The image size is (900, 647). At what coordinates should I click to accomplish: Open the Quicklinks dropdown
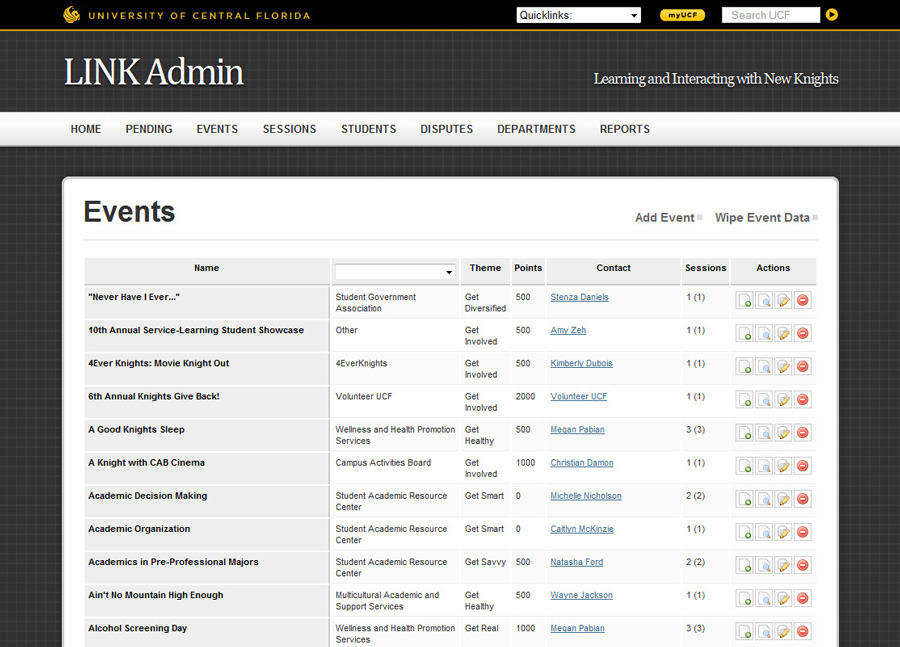[x=578, y=15]
